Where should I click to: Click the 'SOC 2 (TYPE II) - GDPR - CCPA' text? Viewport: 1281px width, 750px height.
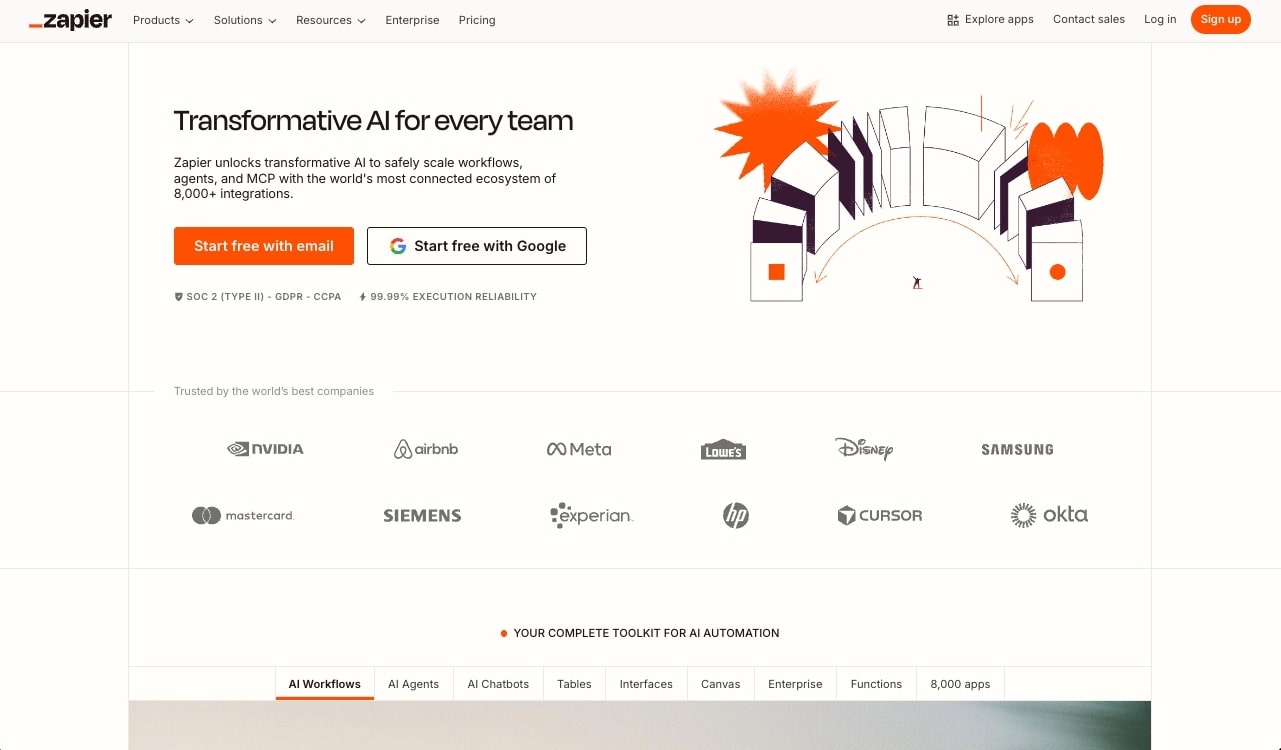pyautogui.click(x=264, y=297)
